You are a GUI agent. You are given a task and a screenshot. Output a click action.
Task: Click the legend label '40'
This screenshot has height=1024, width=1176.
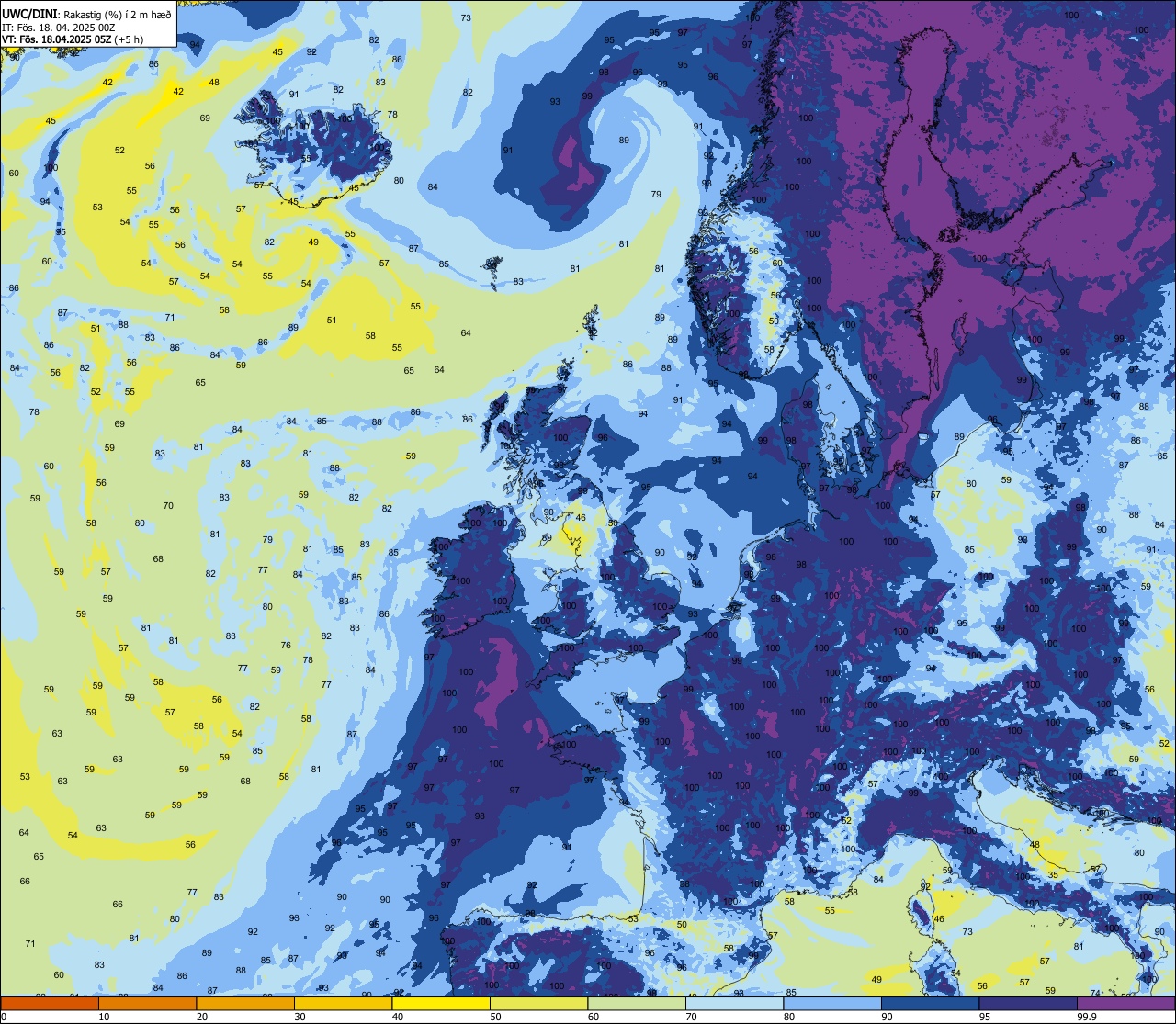pyautogui.click(x=398, y=1017)
